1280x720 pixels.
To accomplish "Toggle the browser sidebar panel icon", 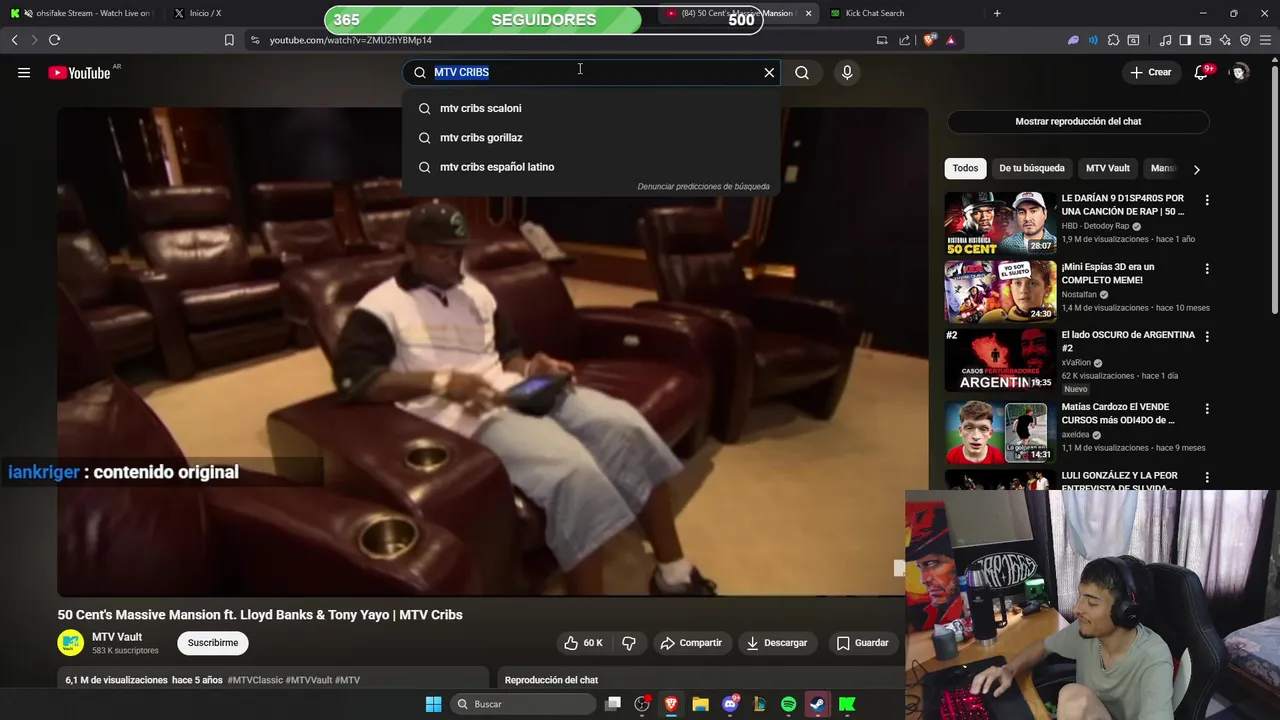I will pyautogui.click(x=1185, y=40).
